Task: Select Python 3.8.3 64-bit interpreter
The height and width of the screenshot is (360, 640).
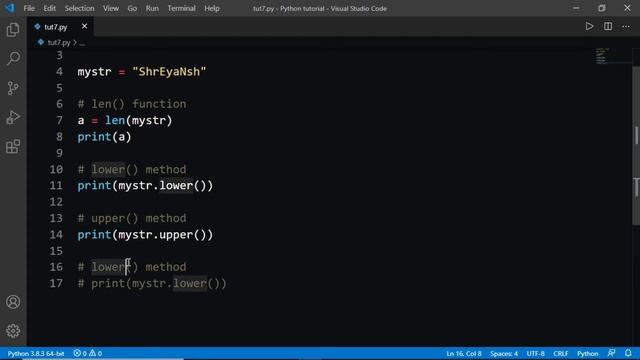Action: tap(36, 353)
